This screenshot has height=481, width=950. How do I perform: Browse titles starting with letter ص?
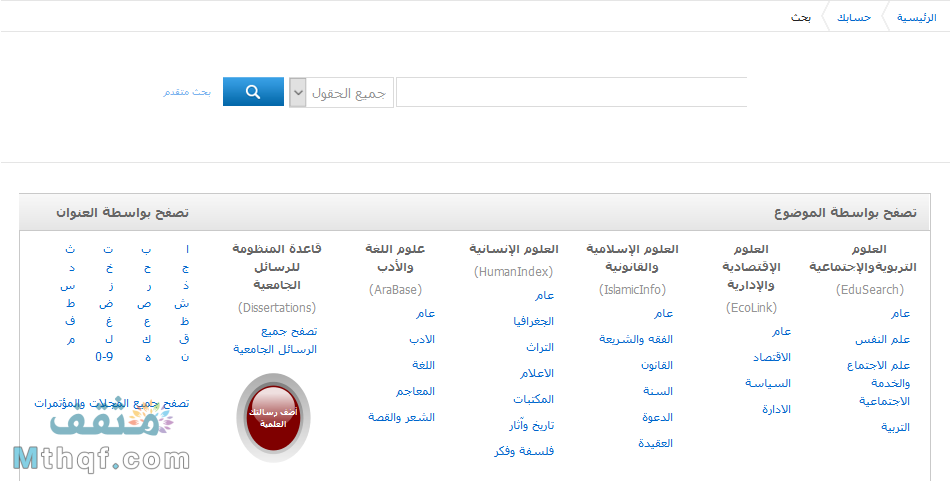pyautogui.click(x=144, y=304)
